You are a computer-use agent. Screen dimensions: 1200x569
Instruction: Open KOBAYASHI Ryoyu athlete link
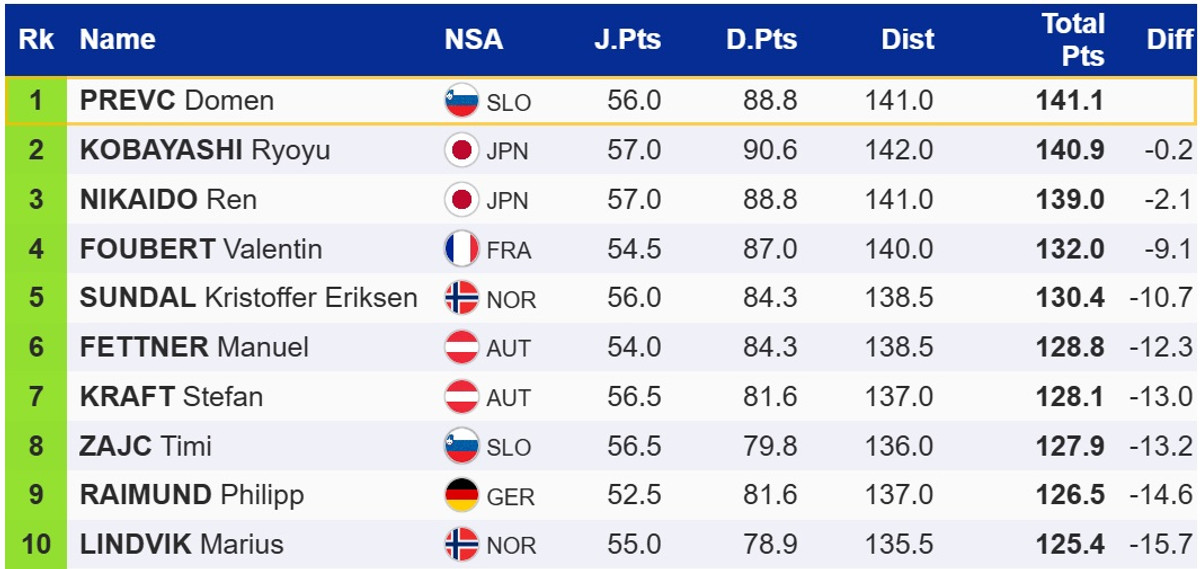tap(205, 150)
